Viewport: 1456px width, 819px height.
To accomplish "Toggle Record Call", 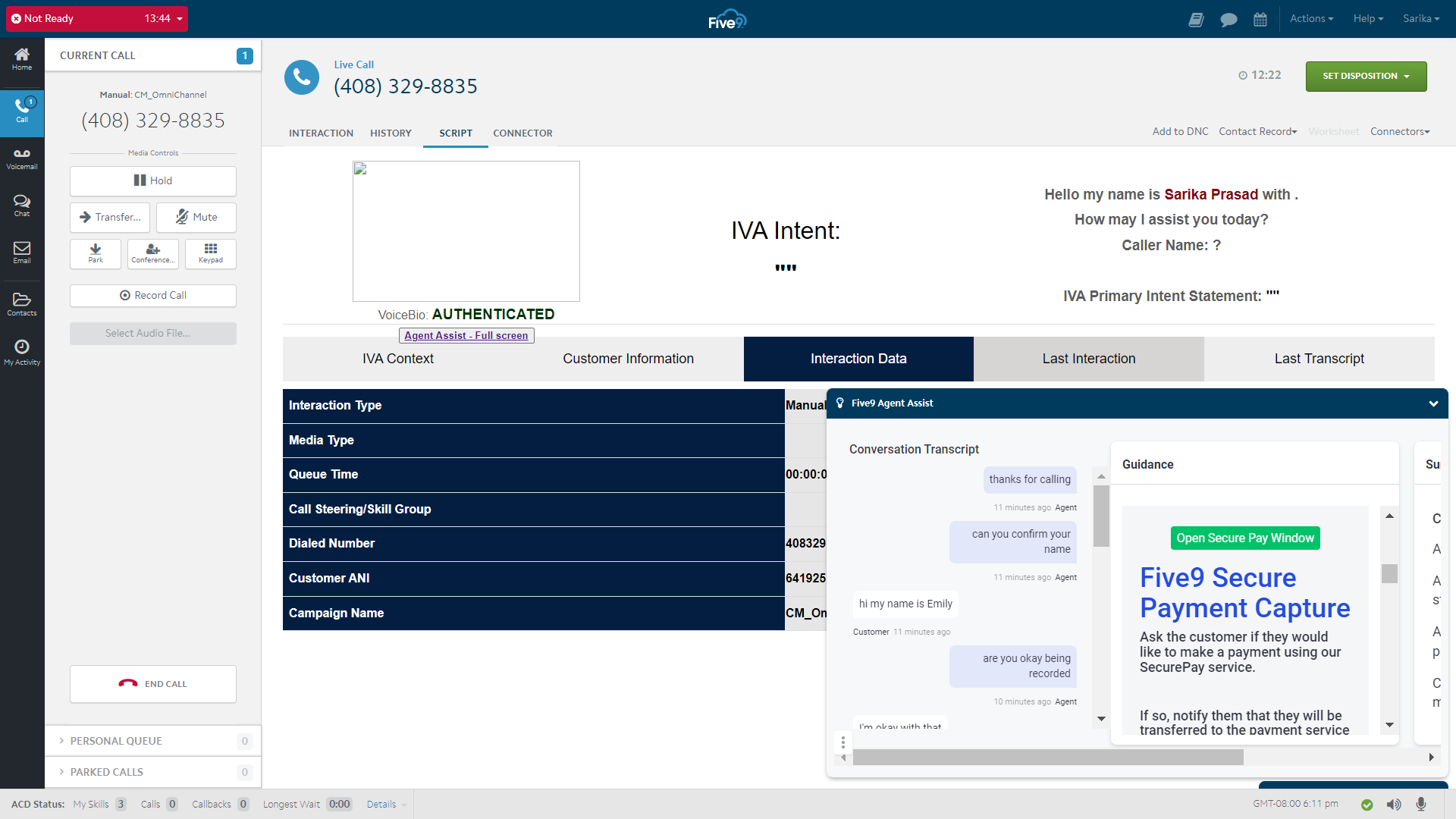I will point(152,295).
